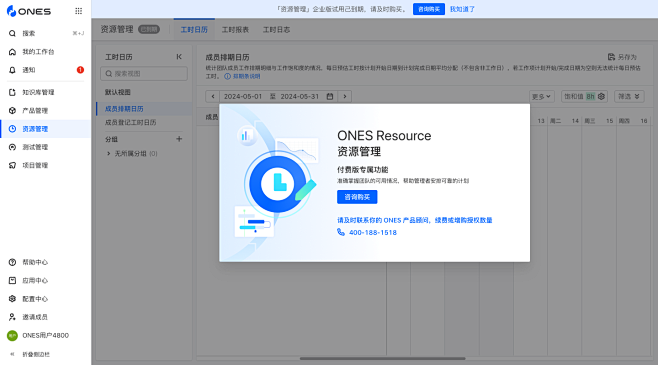This screenshot has height=365, width=658.
Task: Click the 排期表说明 info icon
Action: click(x=227, y=76)
